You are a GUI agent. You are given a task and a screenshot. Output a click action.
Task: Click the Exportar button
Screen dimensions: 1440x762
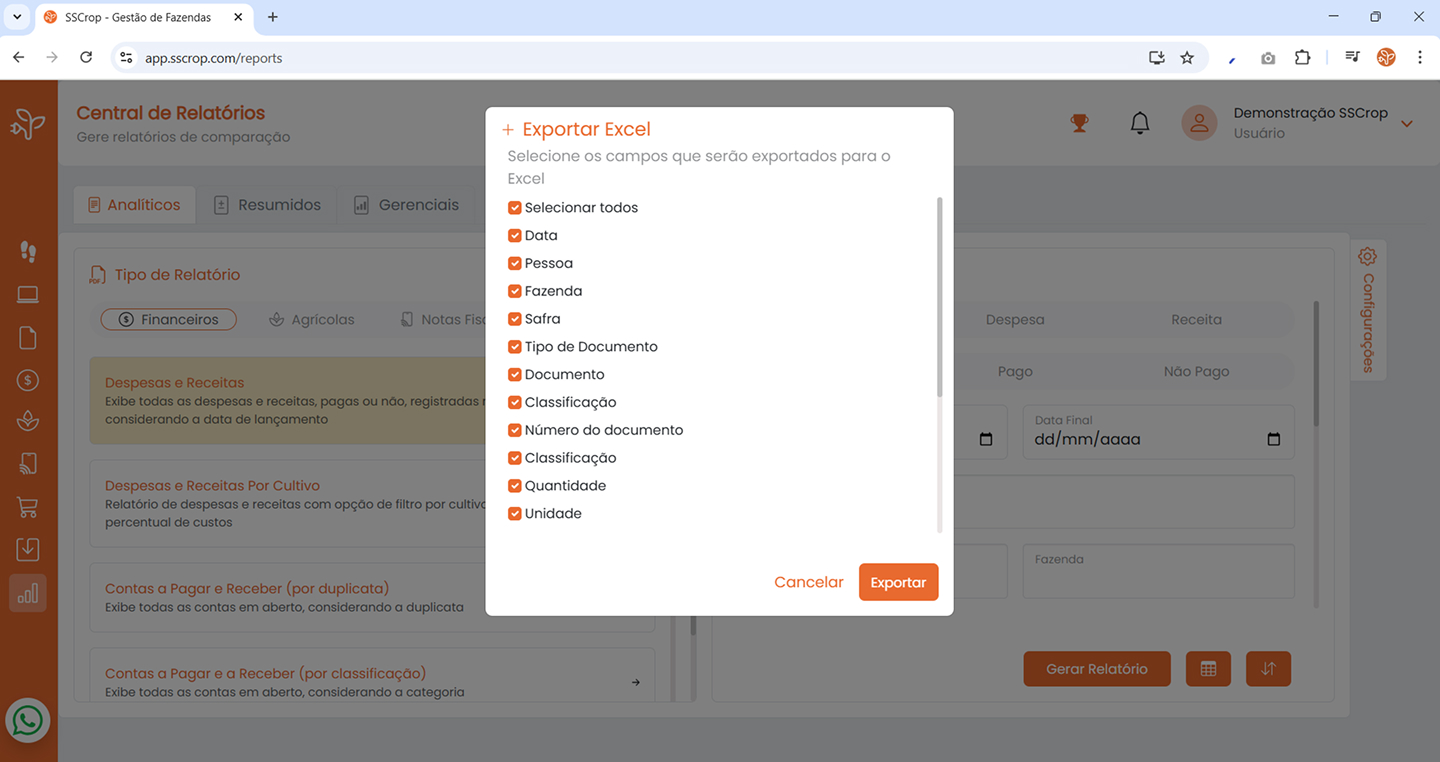tap(898, 582)
